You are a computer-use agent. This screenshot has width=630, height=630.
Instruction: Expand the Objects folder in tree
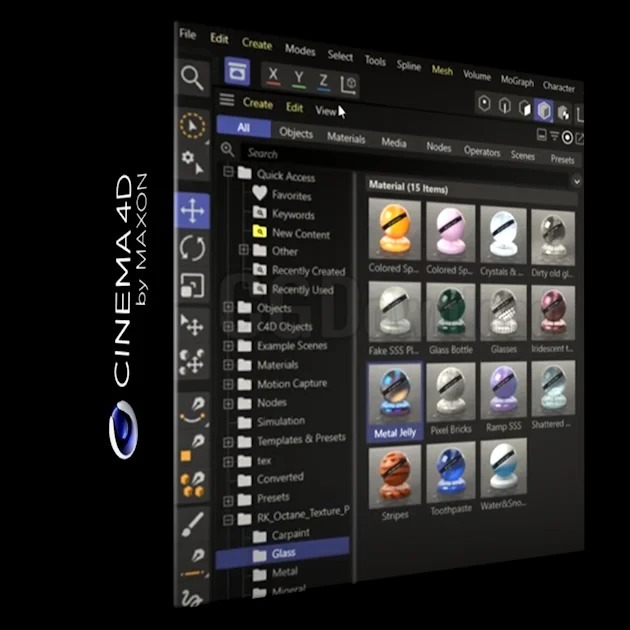[228, 307]
